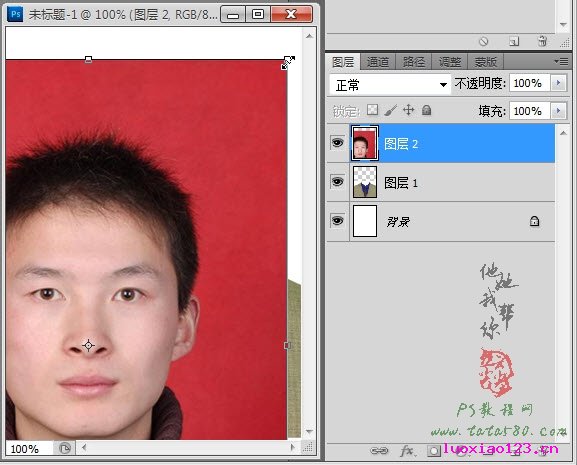577x465 pixels.
Task: Click the canvas scroll right arrow
Action: [x=293, y=447]
